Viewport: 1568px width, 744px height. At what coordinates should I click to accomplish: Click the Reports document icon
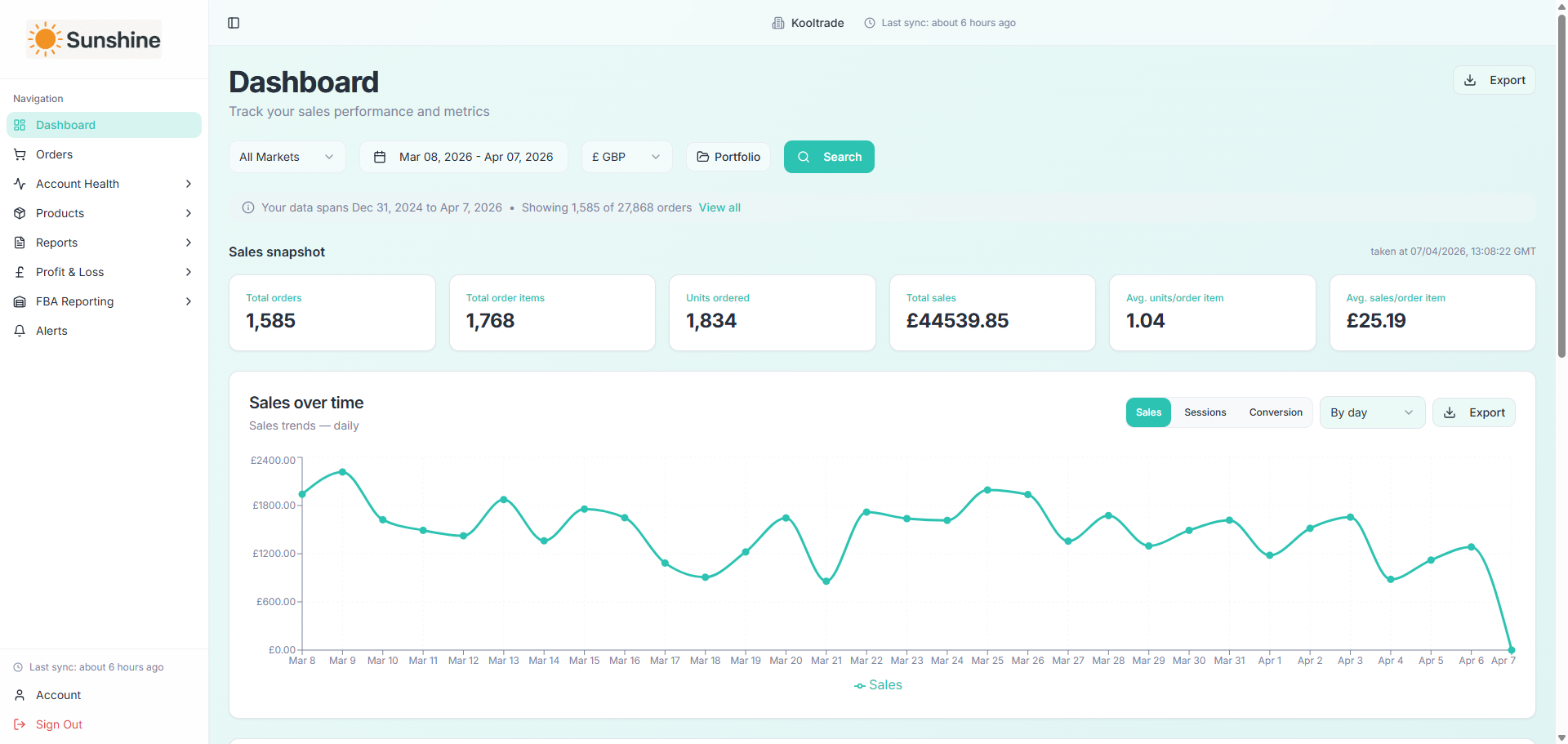(x=20, y=243)
